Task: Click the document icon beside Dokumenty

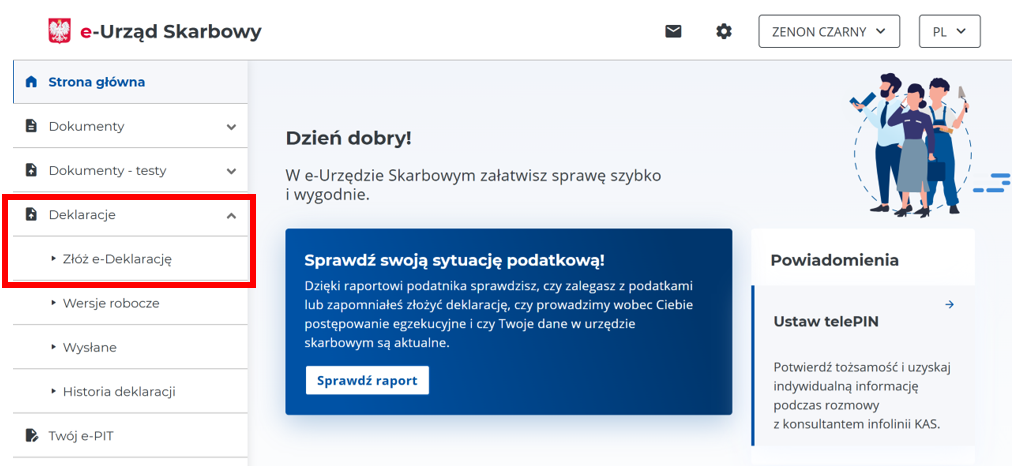Action: click(30, 126)
